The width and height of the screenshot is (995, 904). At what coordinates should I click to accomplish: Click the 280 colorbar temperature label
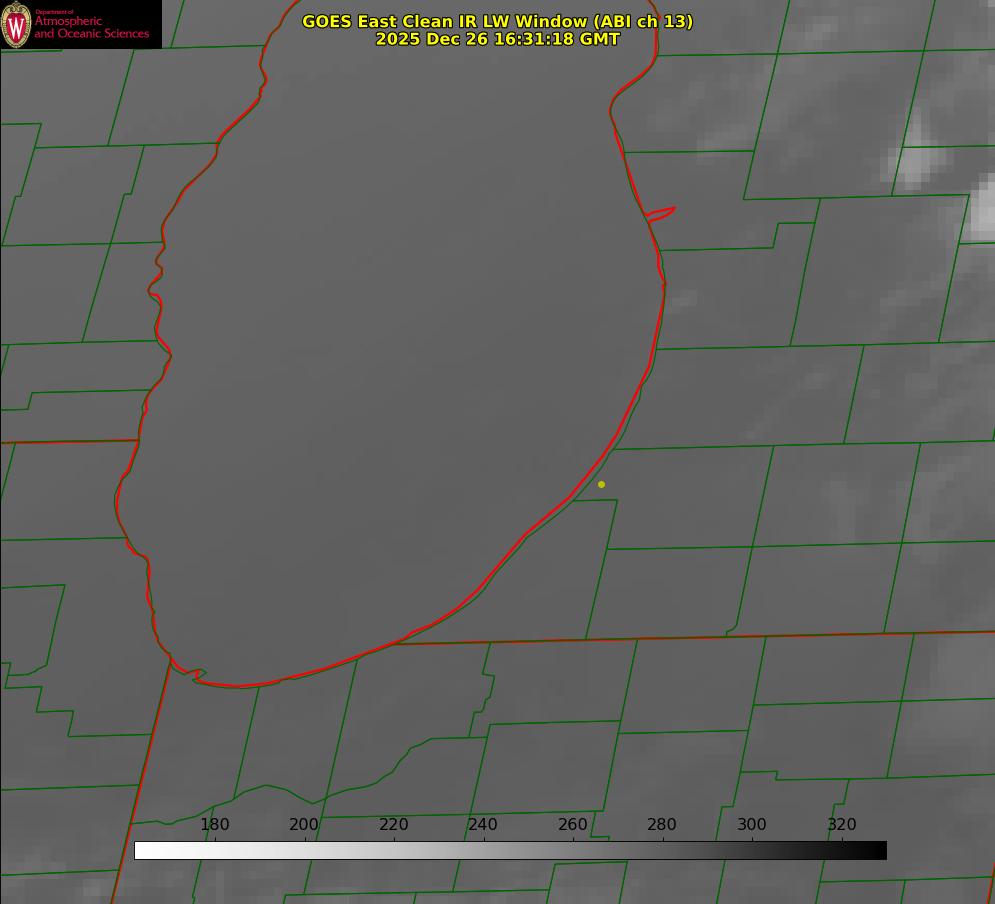click(x=662, y=825)
